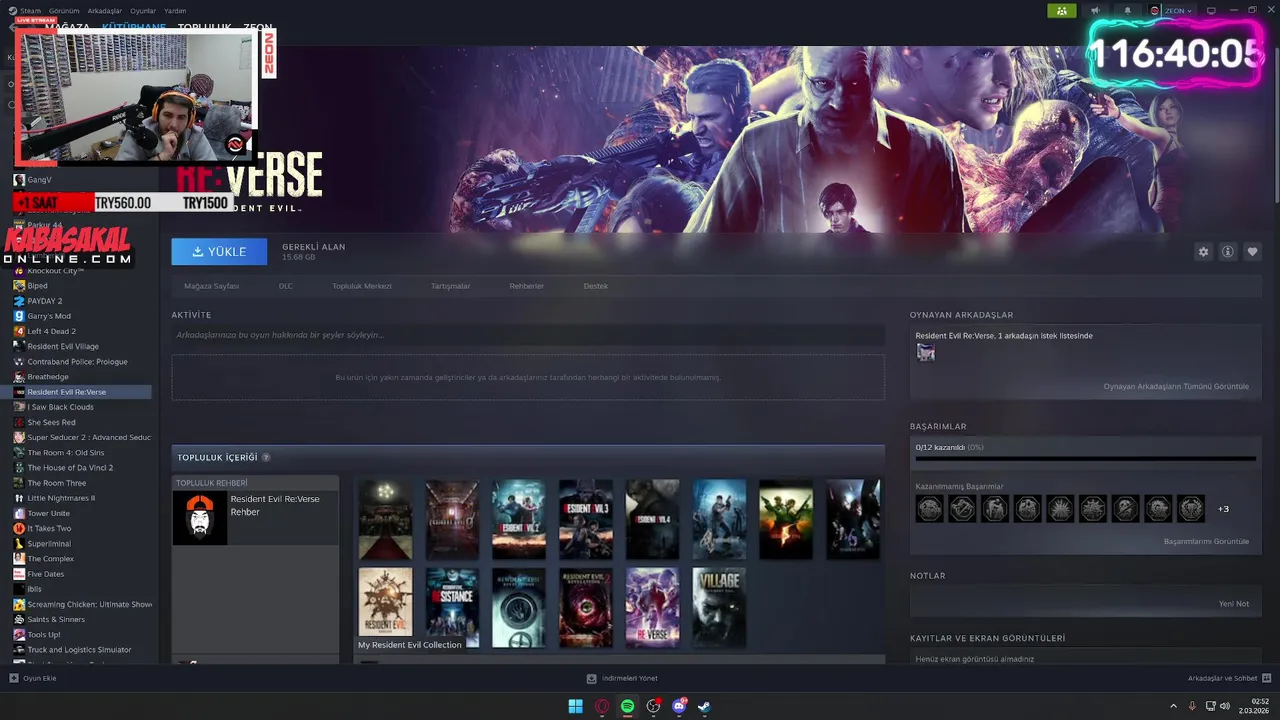Switch to Big Picture mode icon
The width and height of the screenshot is (1280, 720).
[x=1211, y=10]
